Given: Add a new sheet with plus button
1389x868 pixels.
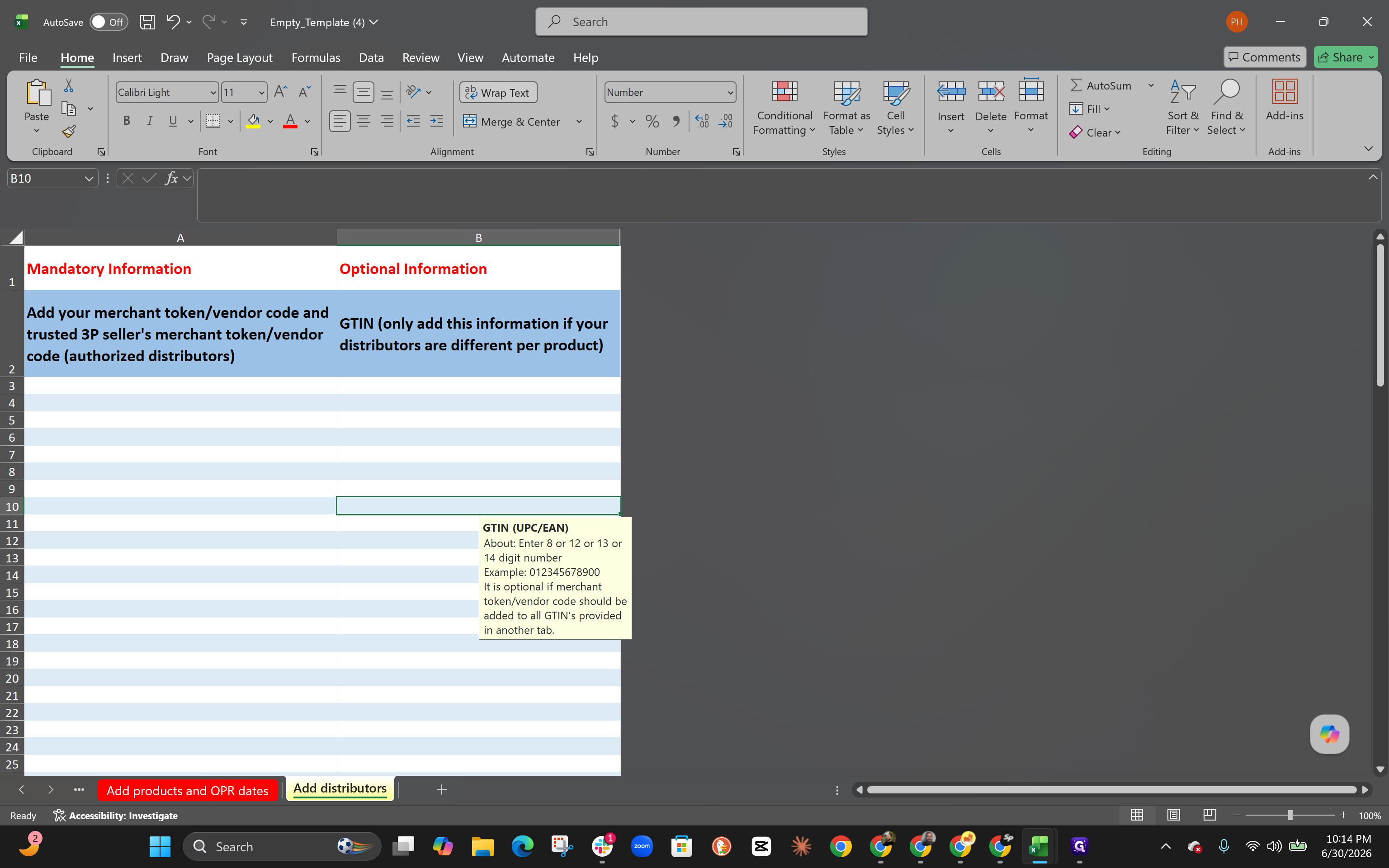Looking at the screenshot, I should (x=441, y=790).
